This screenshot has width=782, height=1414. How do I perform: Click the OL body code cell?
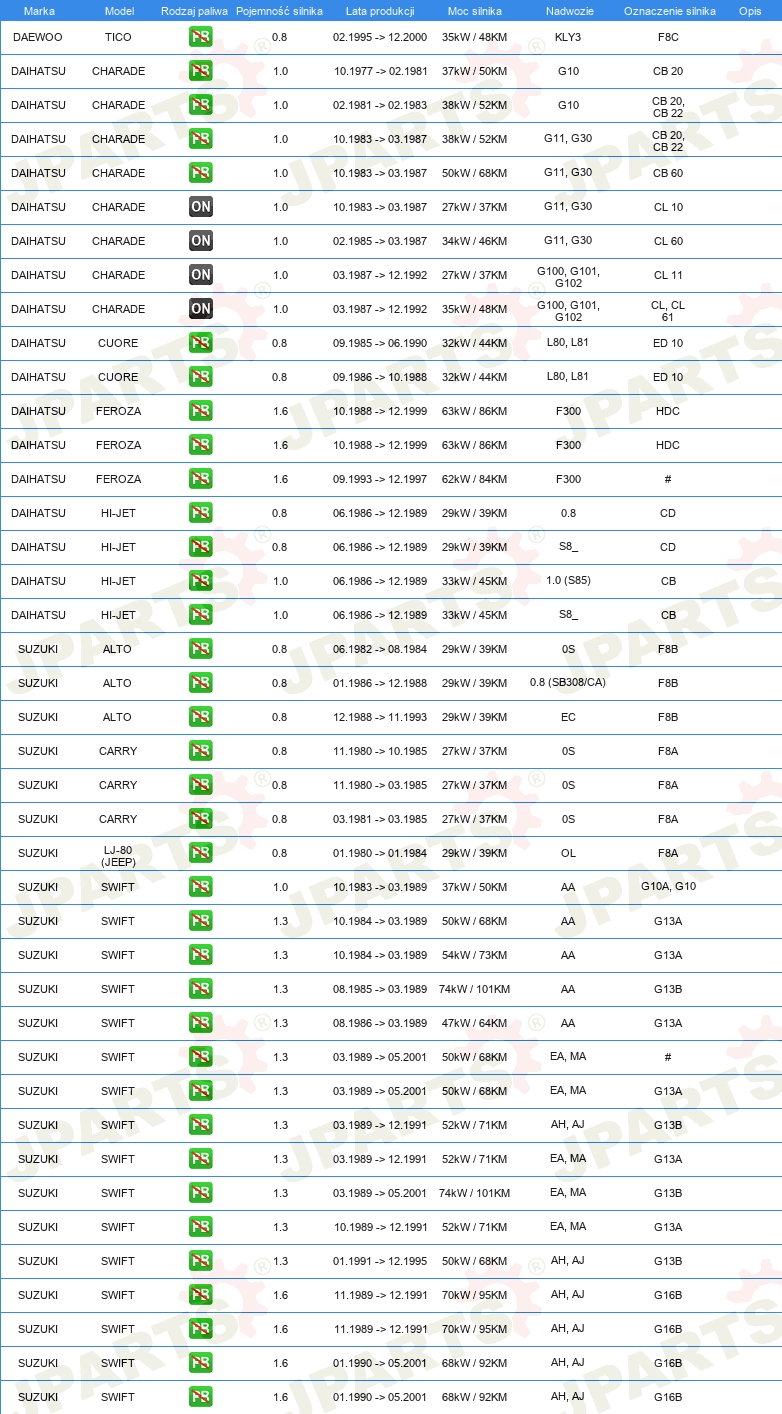coord(568,853)
